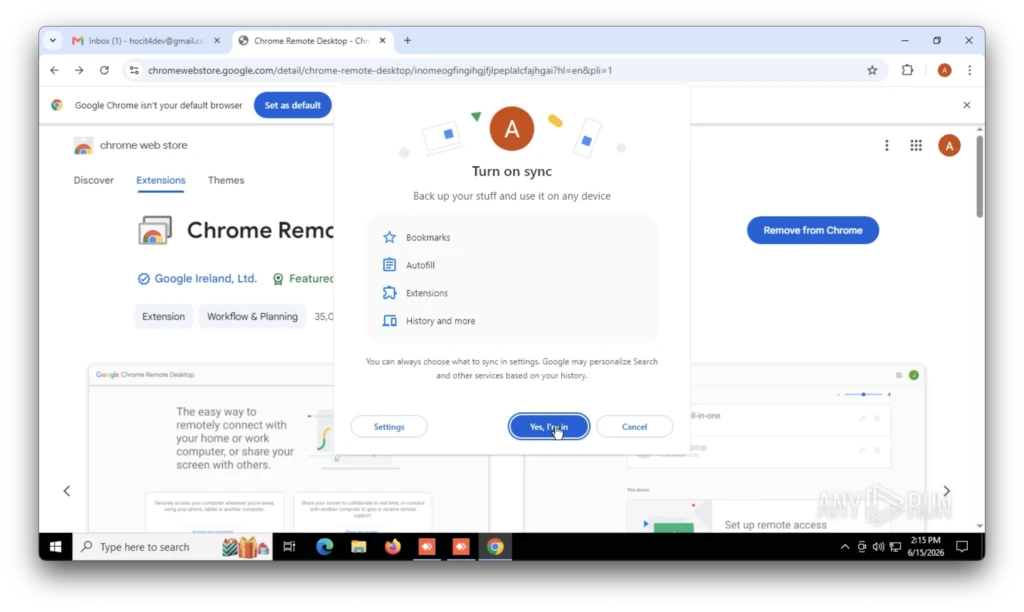Image resolution: width=1024 pixels, height=612 pixels.
Task: Open web store more options menu
Action: (x=887, y=146)
